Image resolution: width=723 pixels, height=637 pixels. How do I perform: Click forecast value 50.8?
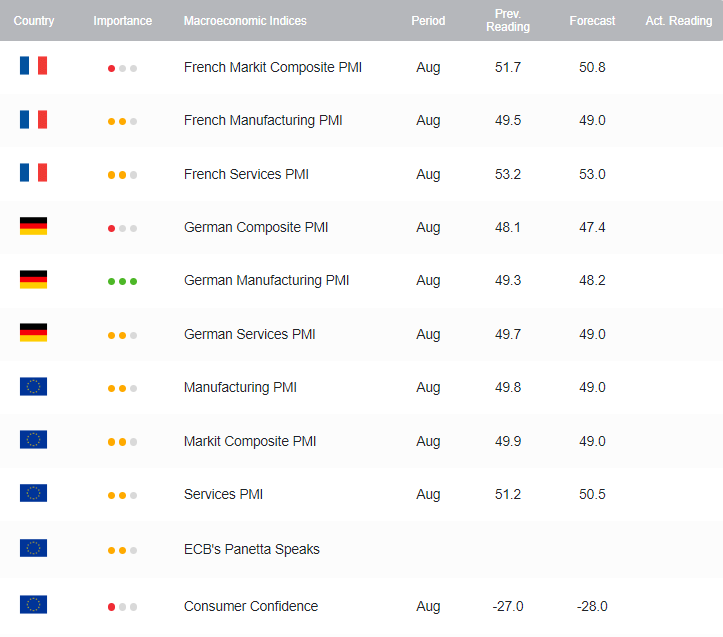(592, 67)
